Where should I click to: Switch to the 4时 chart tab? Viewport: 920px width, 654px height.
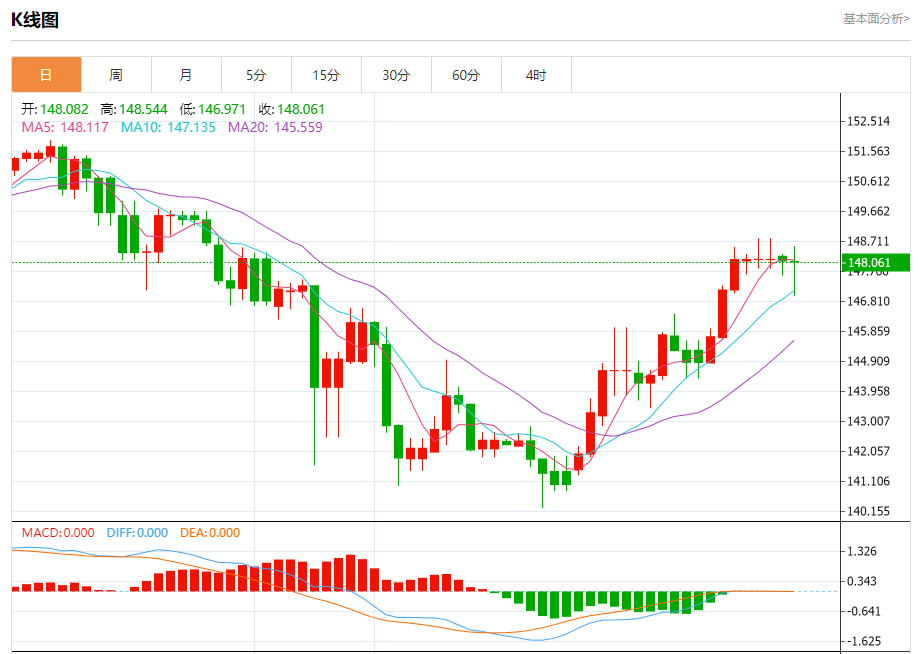tap(536, 75)
